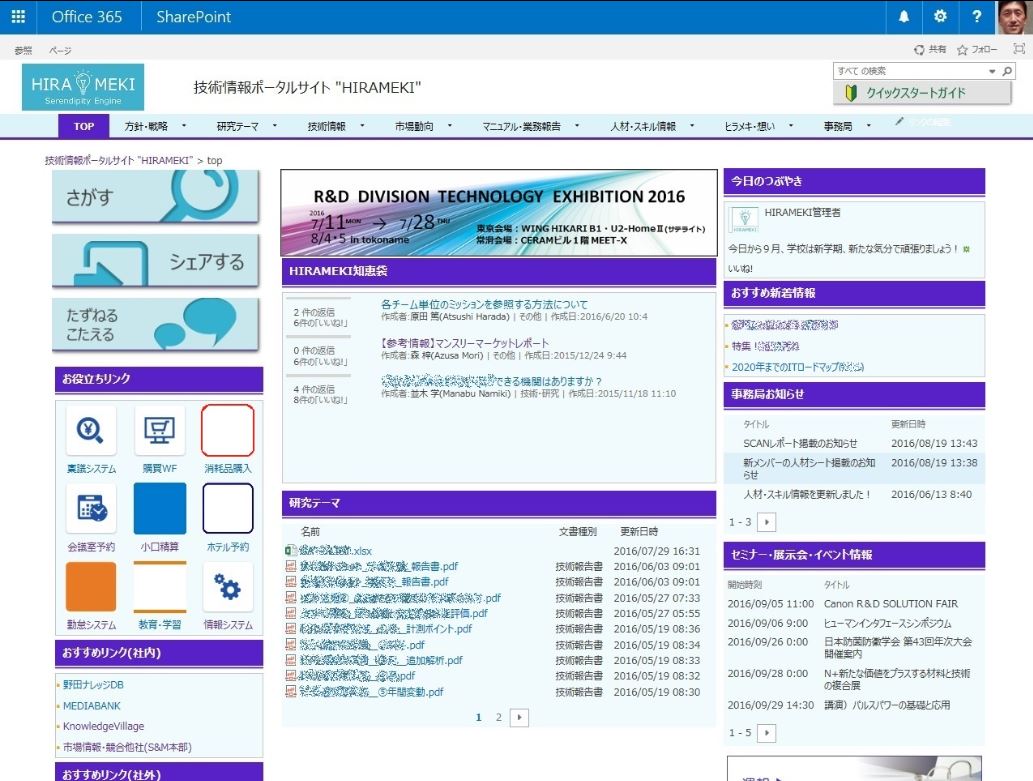Image resolution: width=1033 pixels, height=781 pixels.
Task: Open the SharePoint link in header
Action: point(194,16)
